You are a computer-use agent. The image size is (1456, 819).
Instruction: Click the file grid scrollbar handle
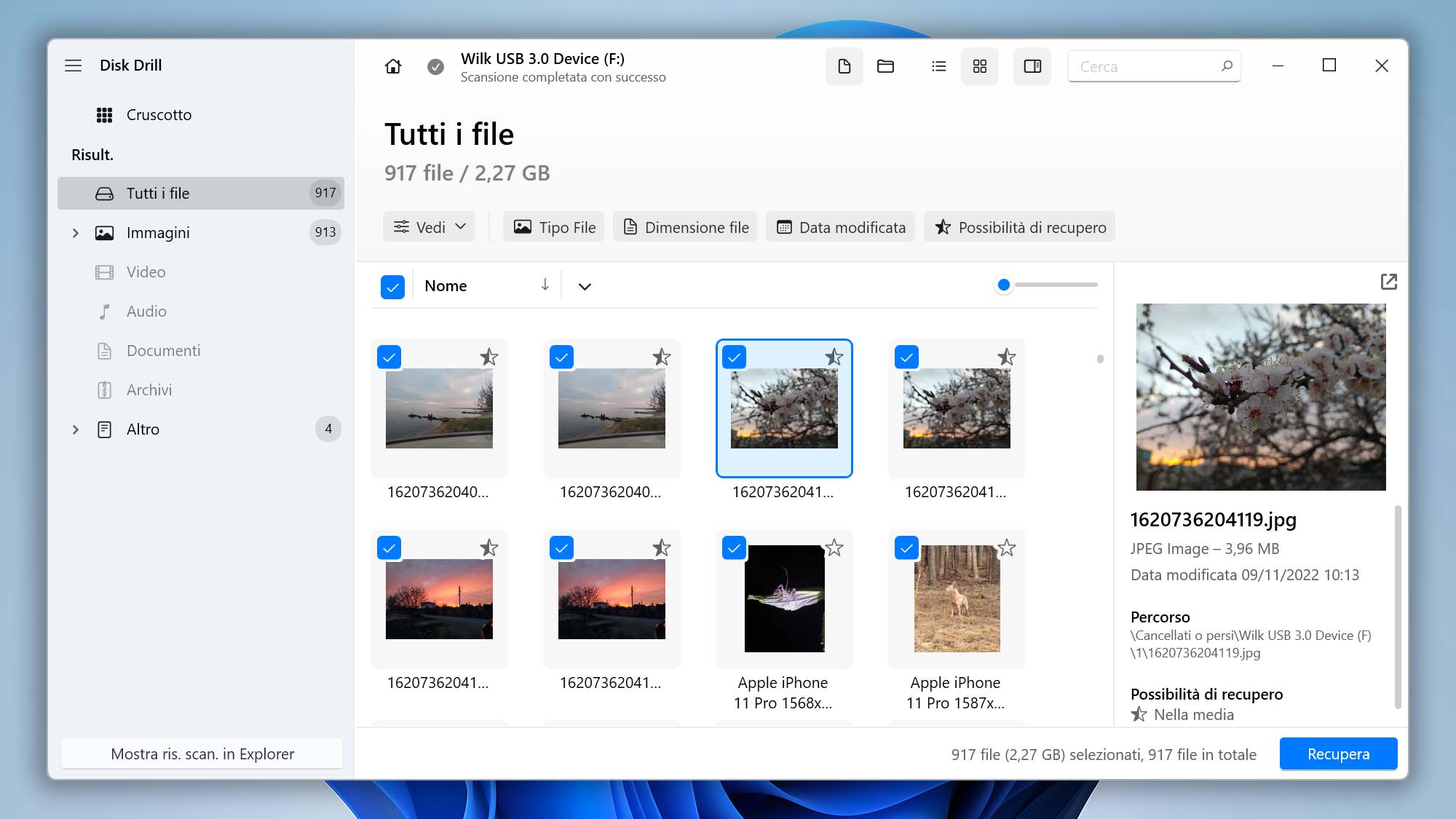[x=1100, y=359]
